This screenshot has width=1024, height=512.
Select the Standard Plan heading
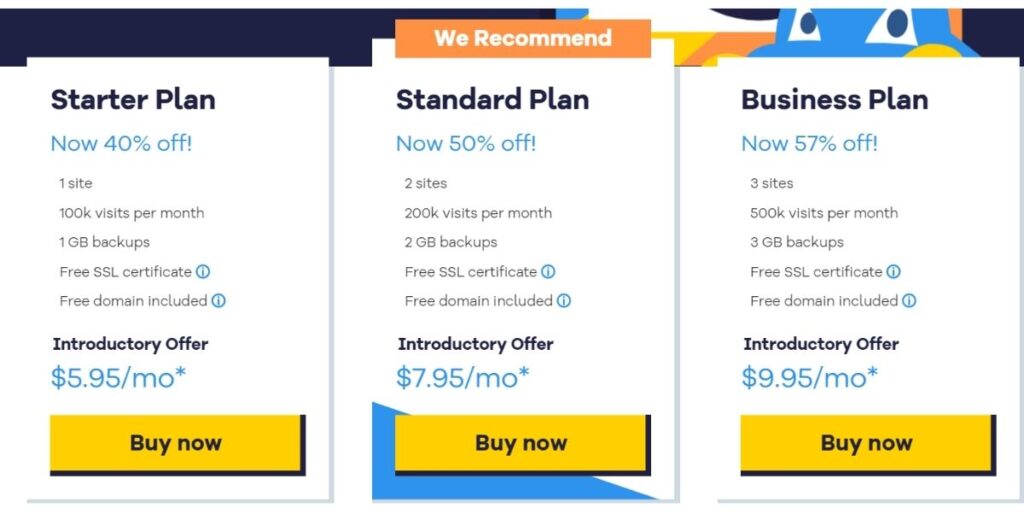pyautogui.click(x=492, y=100)
